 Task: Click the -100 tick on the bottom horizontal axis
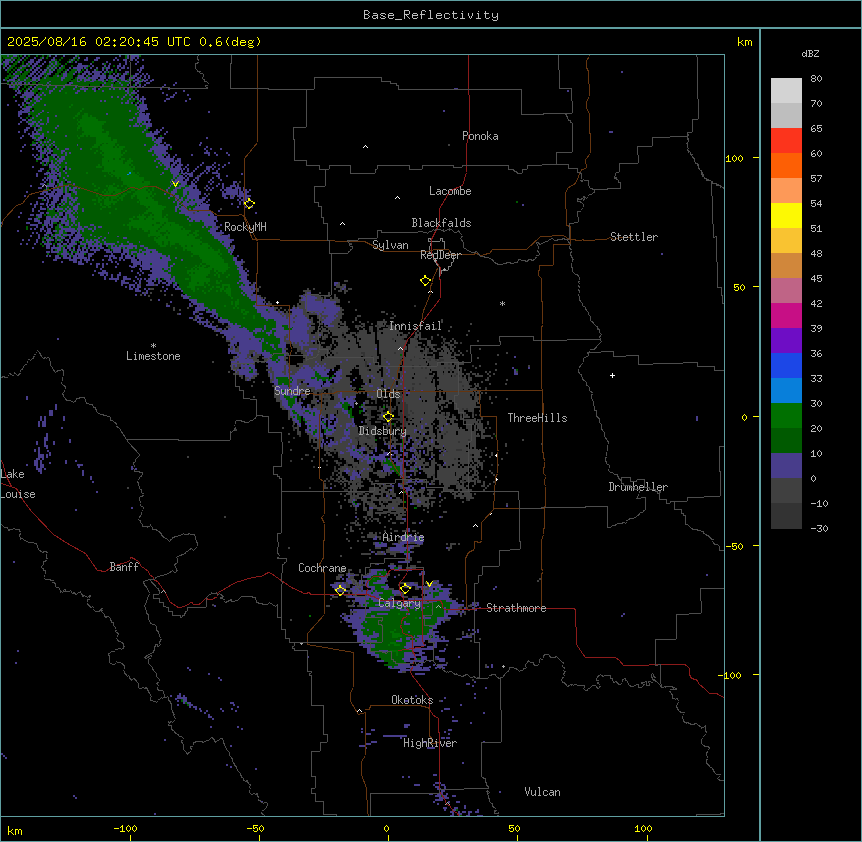click(125, 828)
